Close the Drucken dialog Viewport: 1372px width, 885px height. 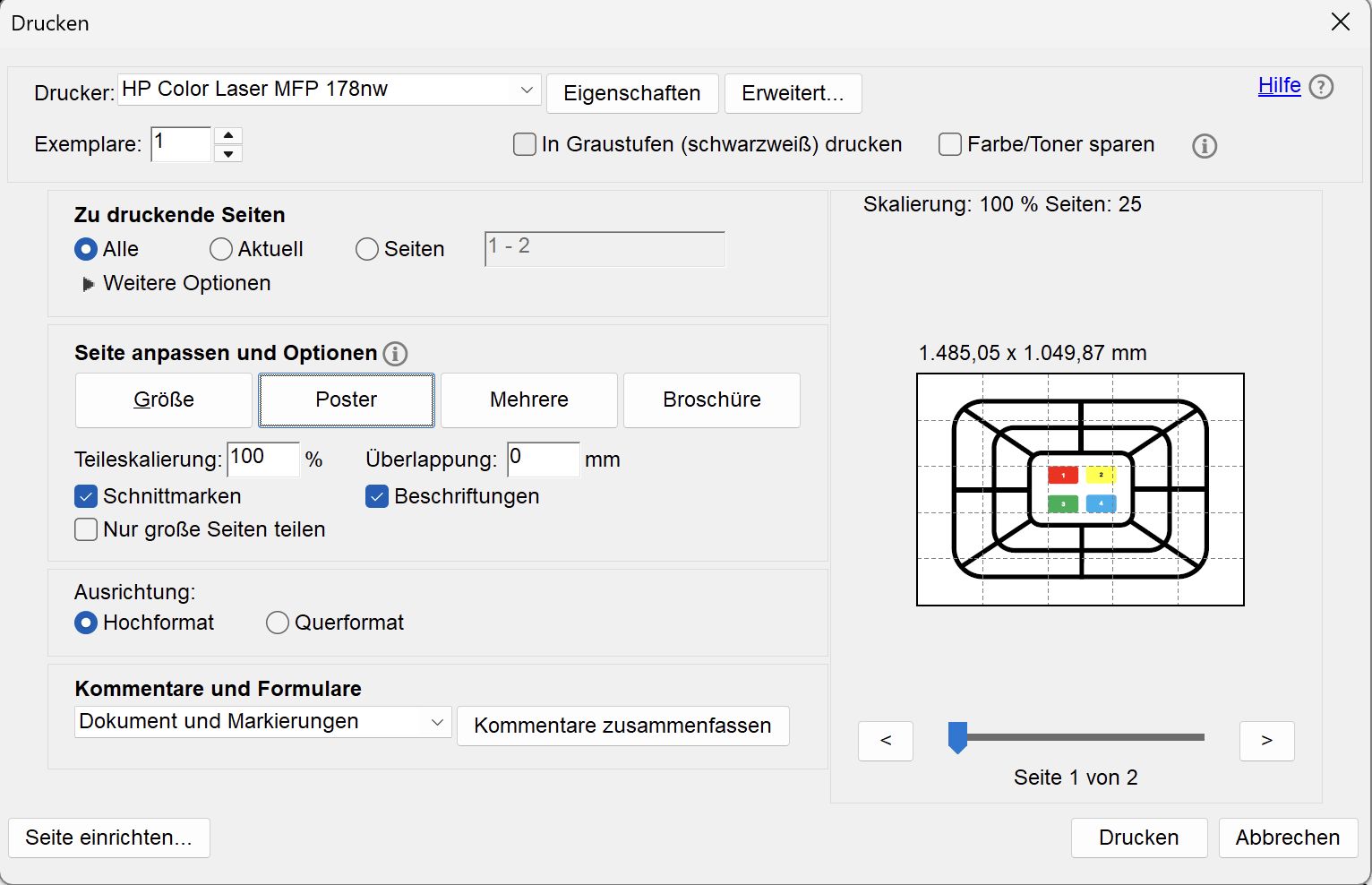(1340, 22)
